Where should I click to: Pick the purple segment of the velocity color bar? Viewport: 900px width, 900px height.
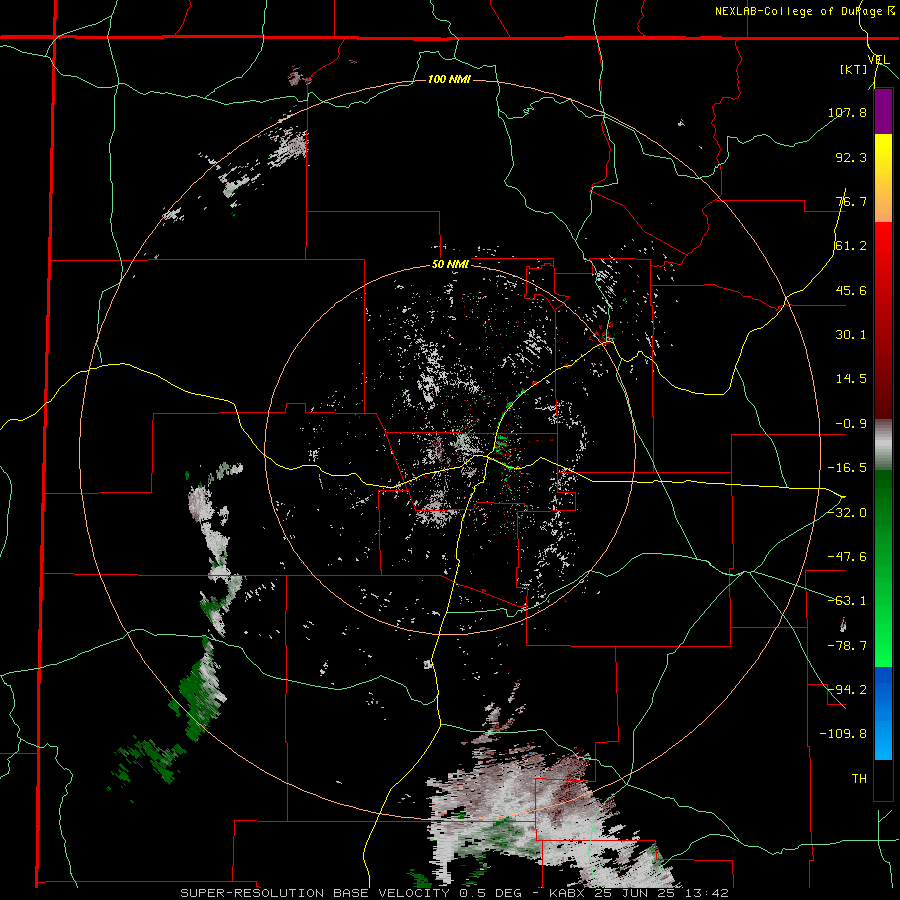pyautogui.click(x=883, y=111)
